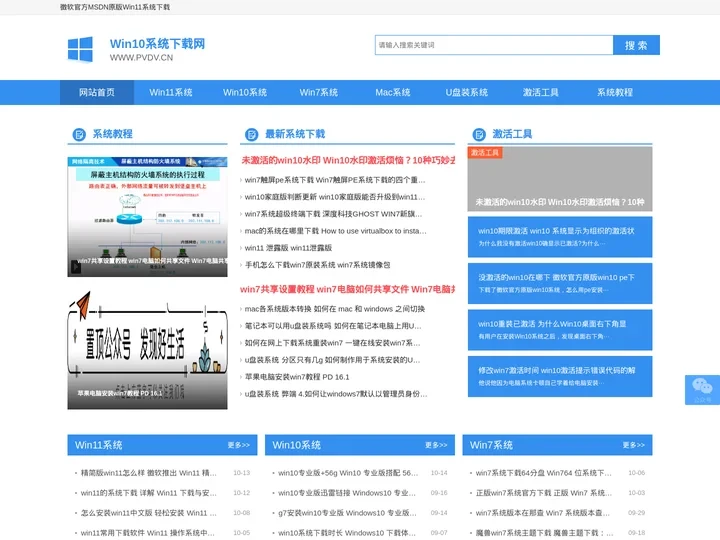
Task: Click the Windows logo site icon
Action: 80,50
